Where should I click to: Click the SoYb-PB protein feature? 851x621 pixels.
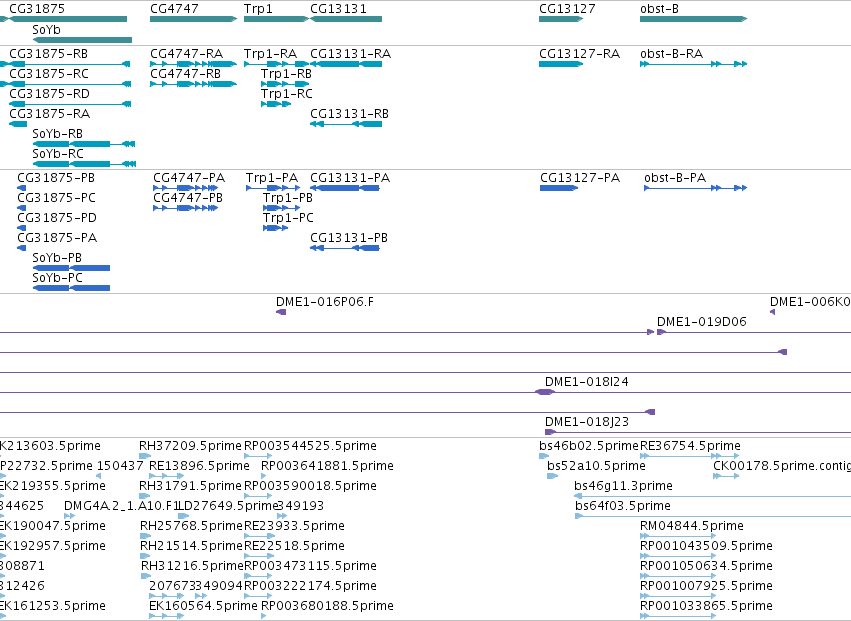71,268
